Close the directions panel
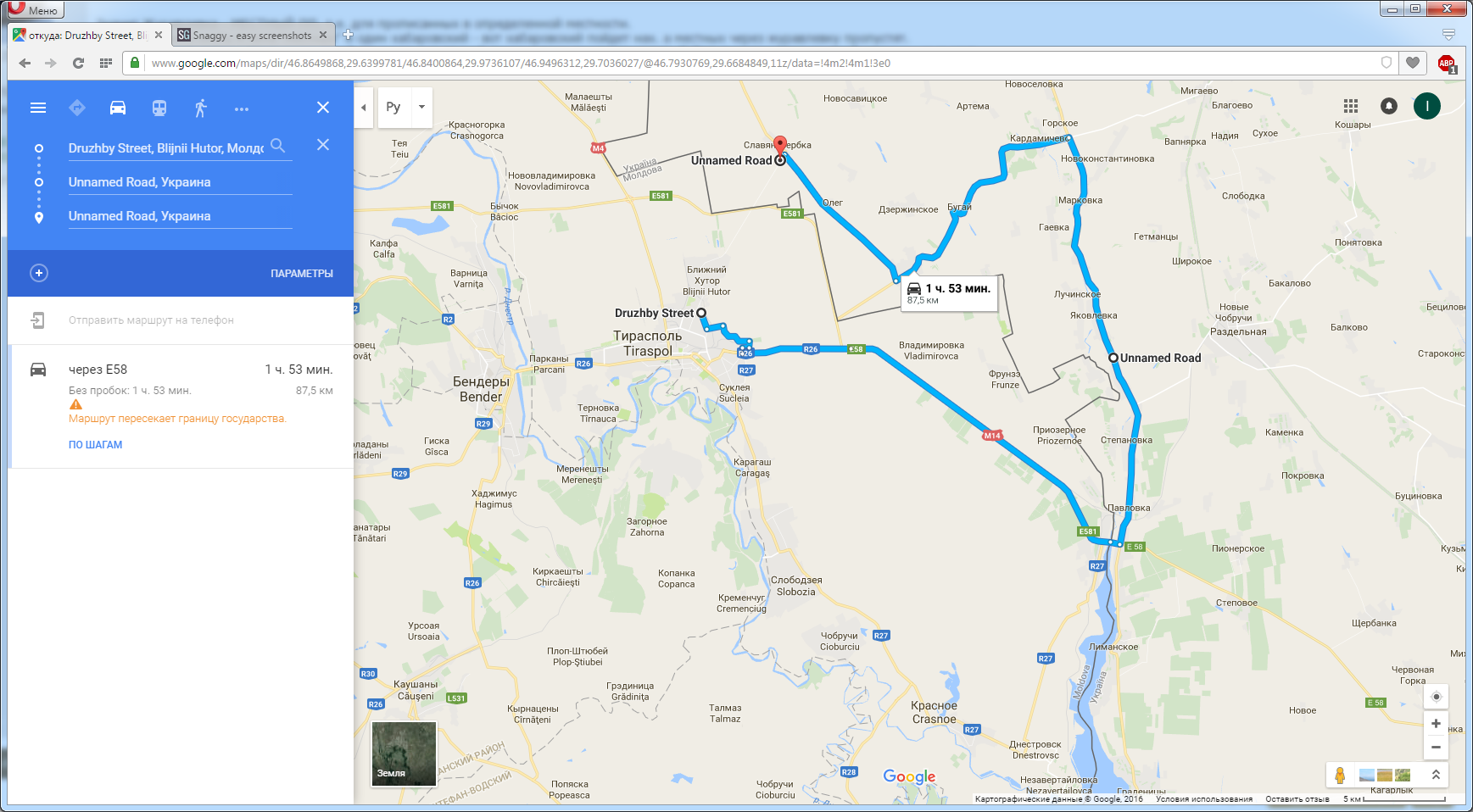This screenshot has height=812, width=1473. [x=323, y=108]
